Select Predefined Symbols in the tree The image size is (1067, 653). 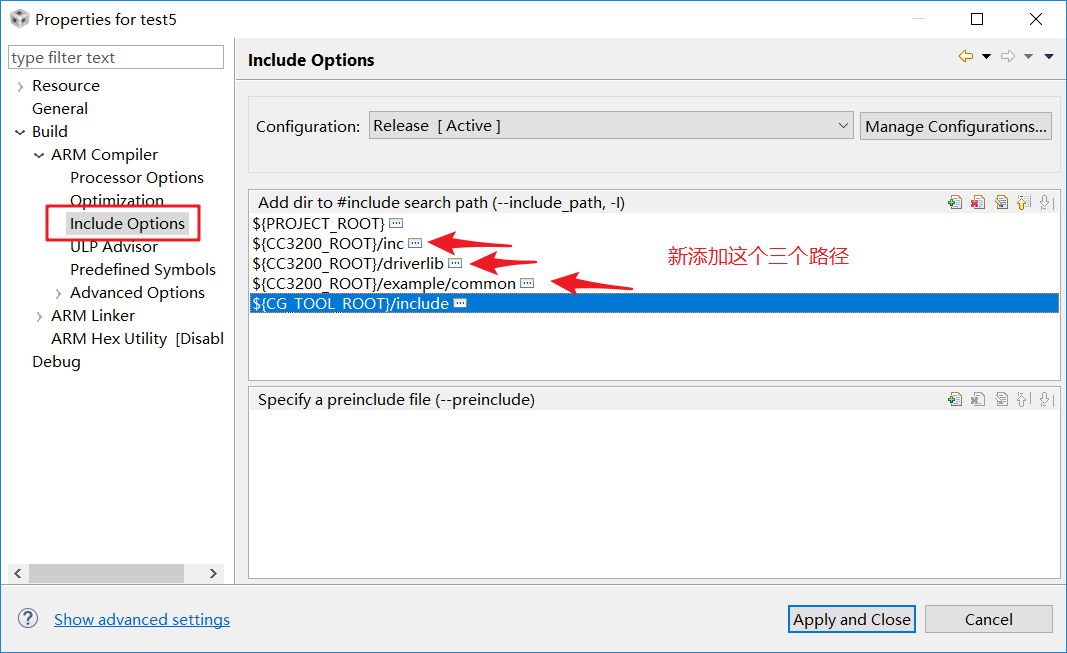[x=143, y=269]
